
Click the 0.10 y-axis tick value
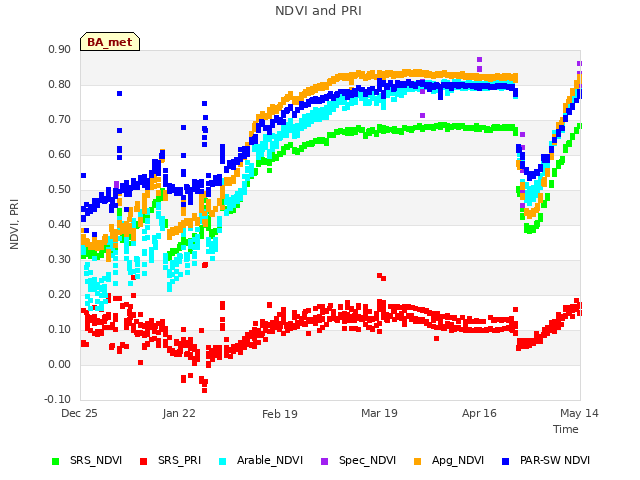(60, 329)
